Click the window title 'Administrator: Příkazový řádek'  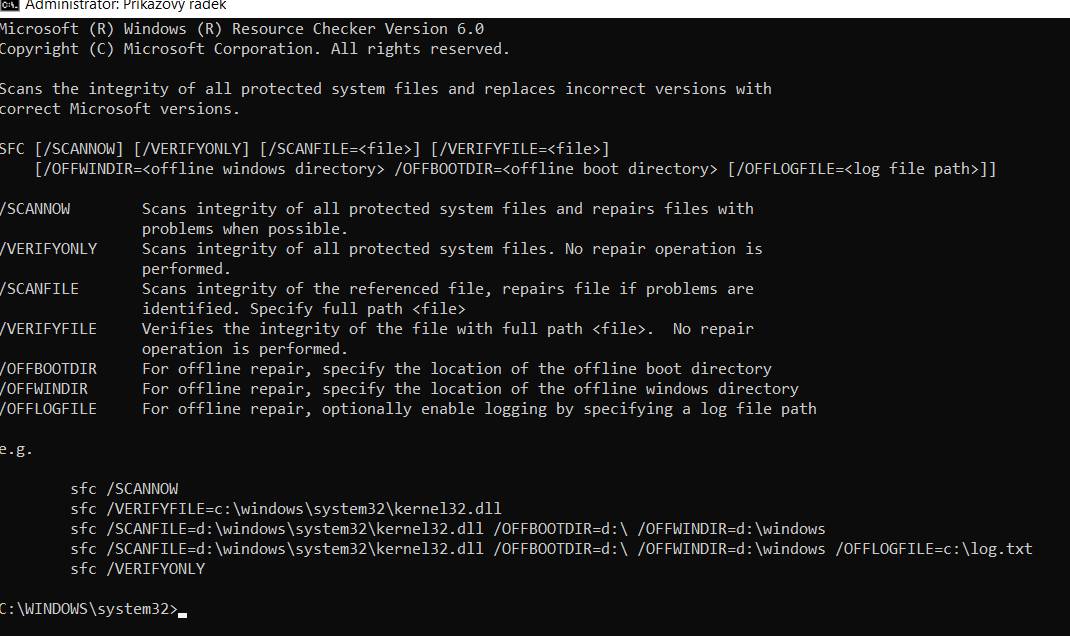125,5
